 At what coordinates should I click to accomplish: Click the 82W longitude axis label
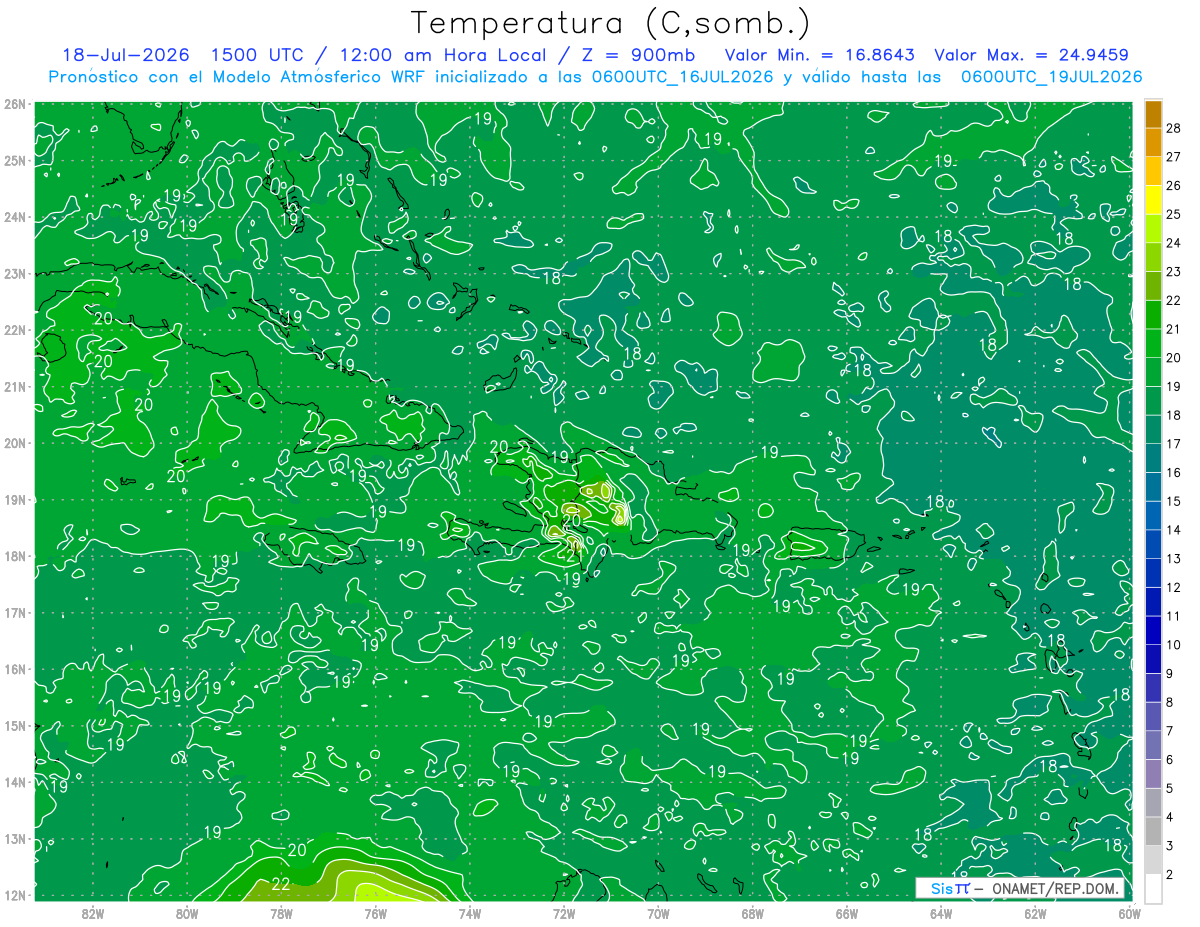(x=93, y=912)
